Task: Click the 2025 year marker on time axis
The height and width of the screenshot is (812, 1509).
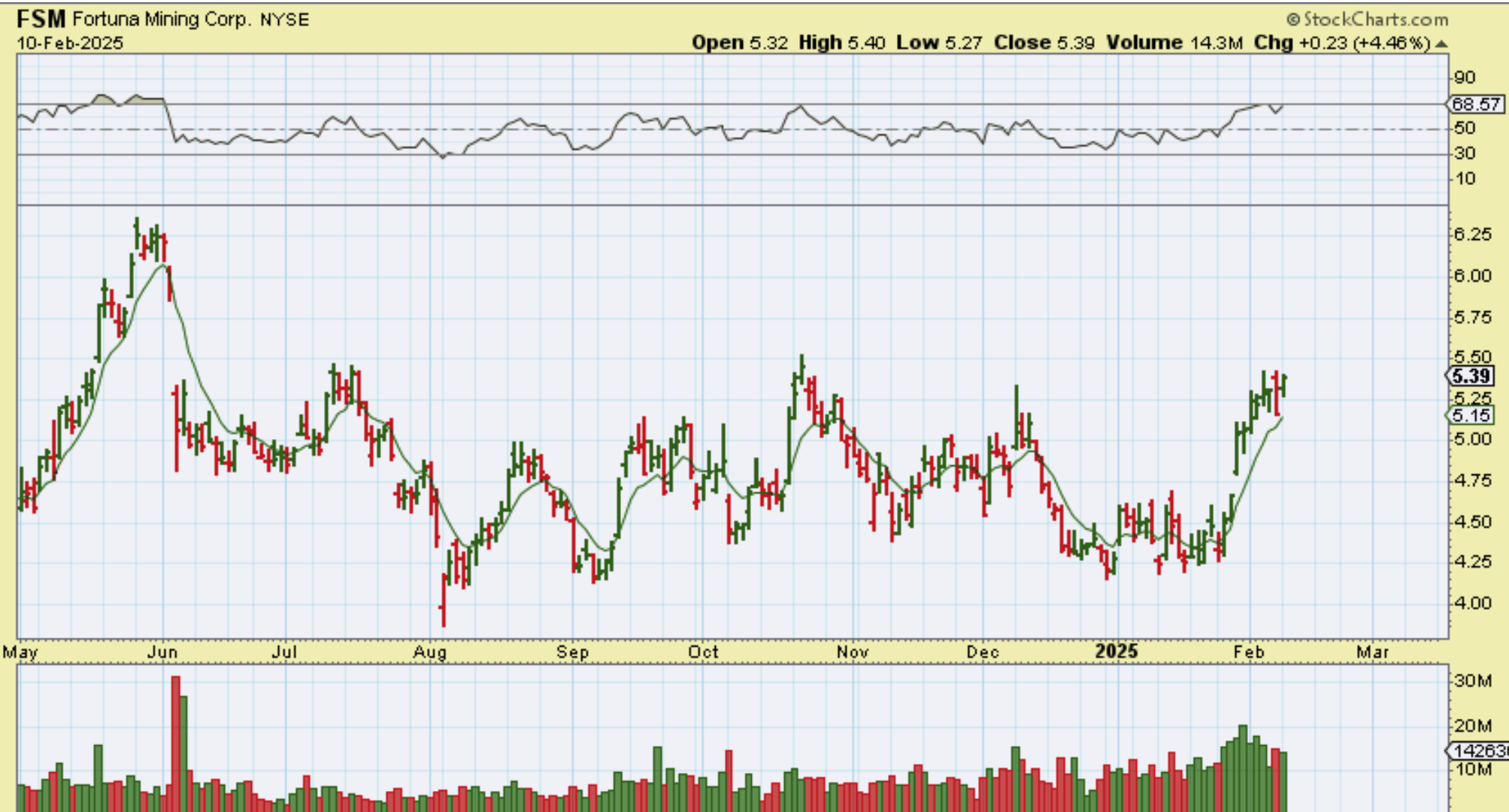Action: click(1117, 651)
